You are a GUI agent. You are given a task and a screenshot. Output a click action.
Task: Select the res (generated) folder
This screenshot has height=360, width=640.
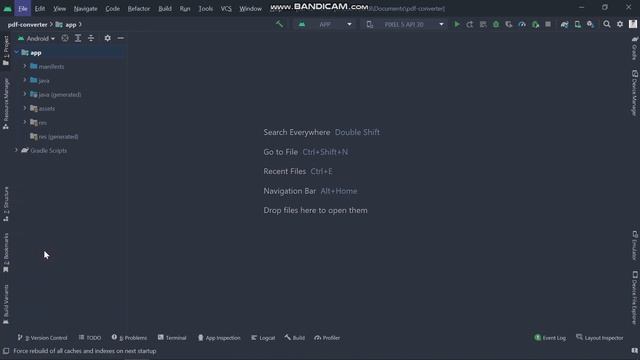(x=54, y=136)
